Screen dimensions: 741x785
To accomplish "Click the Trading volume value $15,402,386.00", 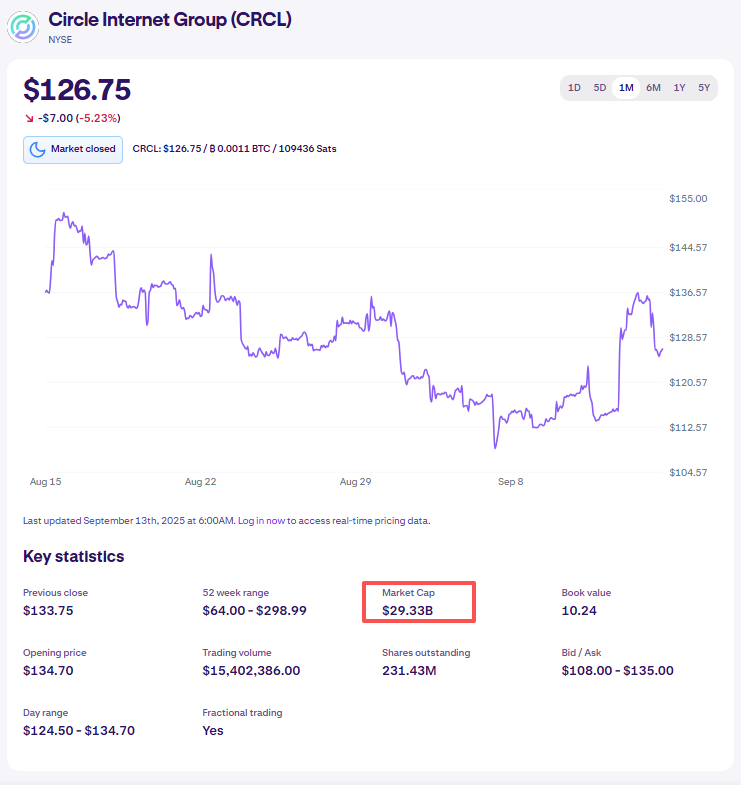I will pyautogui.click(x=251, y=671).
